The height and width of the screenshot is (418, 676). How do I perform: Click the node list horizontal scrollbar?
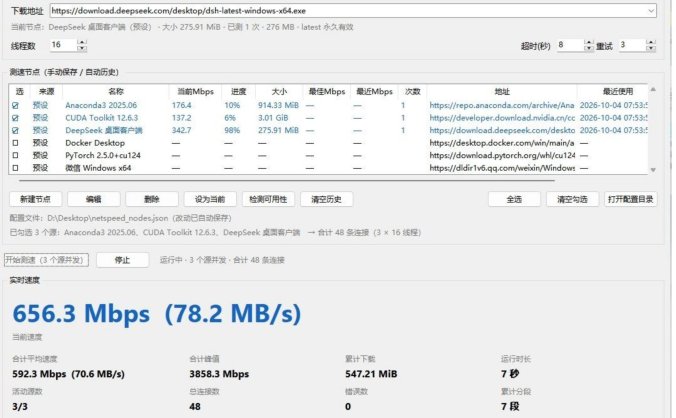click(287, 181)
